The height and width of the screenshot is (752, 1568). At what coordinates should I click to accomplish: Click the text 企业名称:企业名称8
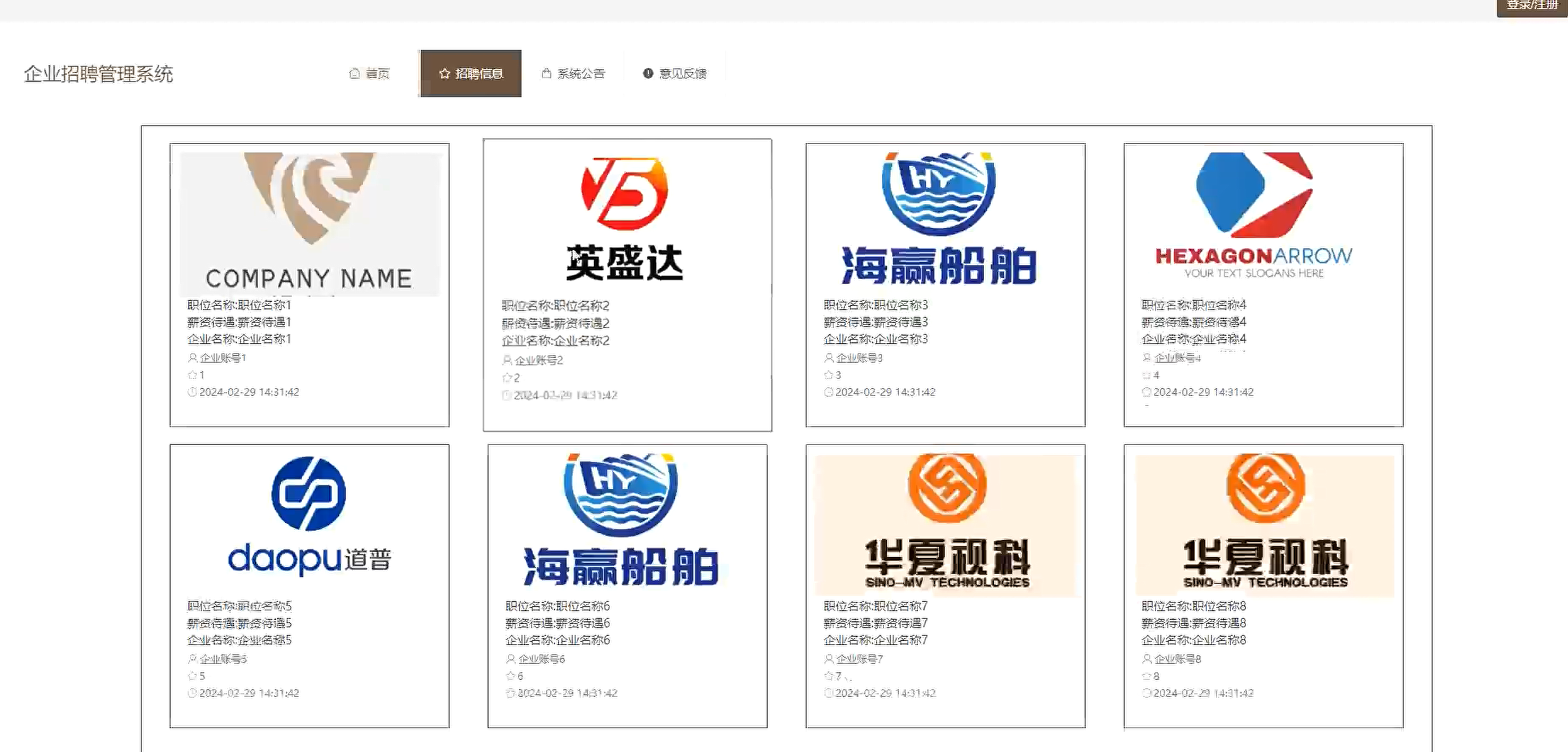coord(1194,641)
